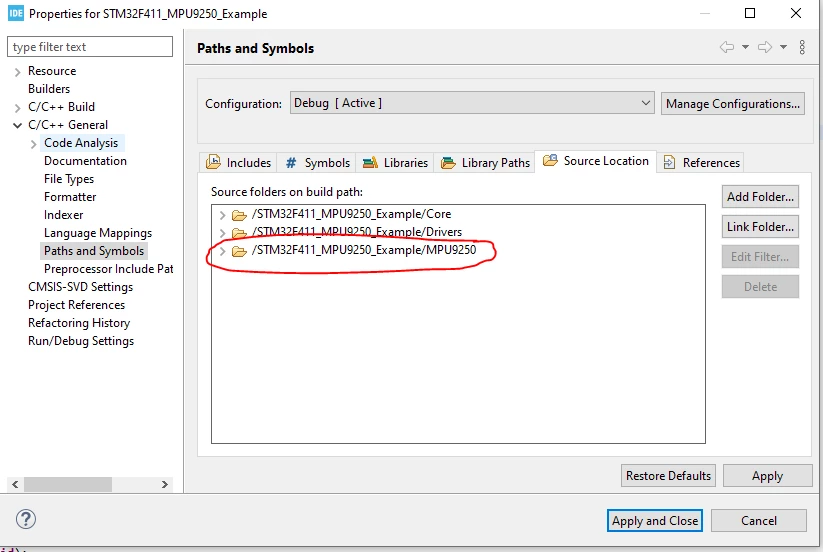
Task: Click the help question mark icon
Action: coord(26,519)
